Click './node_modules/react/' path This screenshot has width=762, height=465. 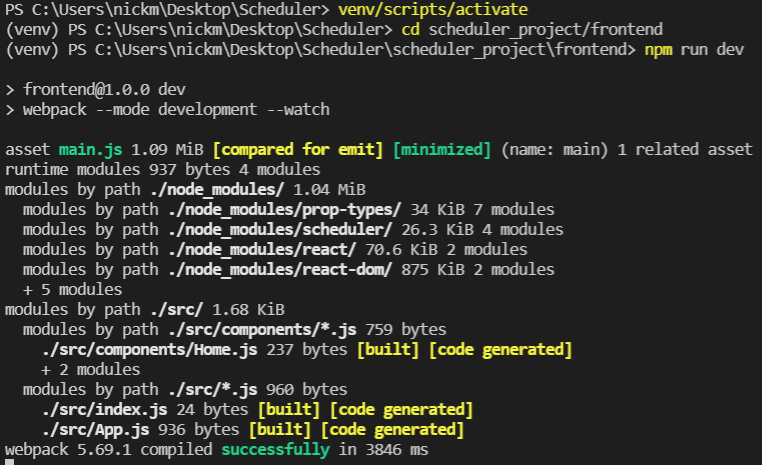[x=262, y=249]
